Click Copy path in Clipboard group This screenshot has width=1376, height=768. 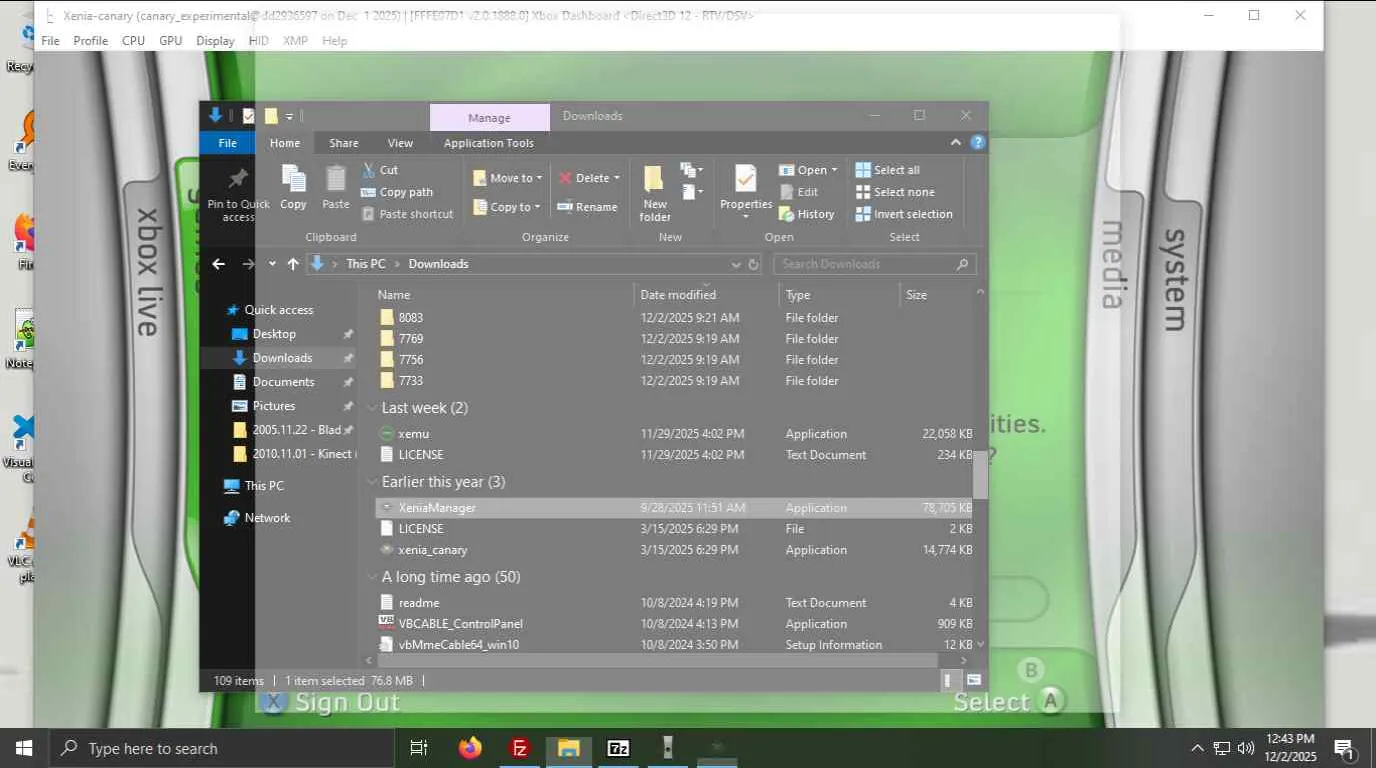(397, 192)
